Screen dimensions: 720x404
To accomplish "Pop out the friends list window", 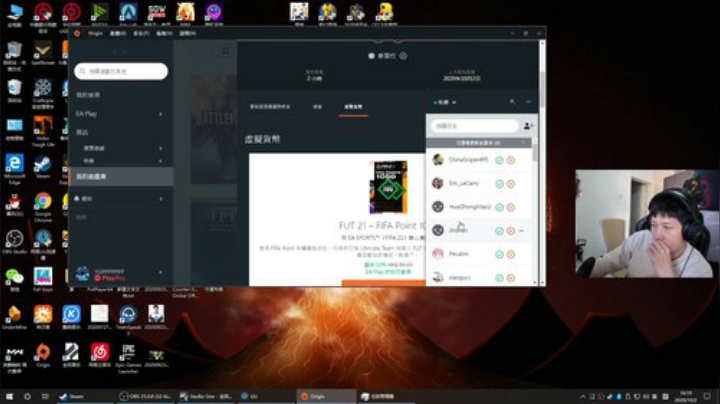I will pos(512,102).
